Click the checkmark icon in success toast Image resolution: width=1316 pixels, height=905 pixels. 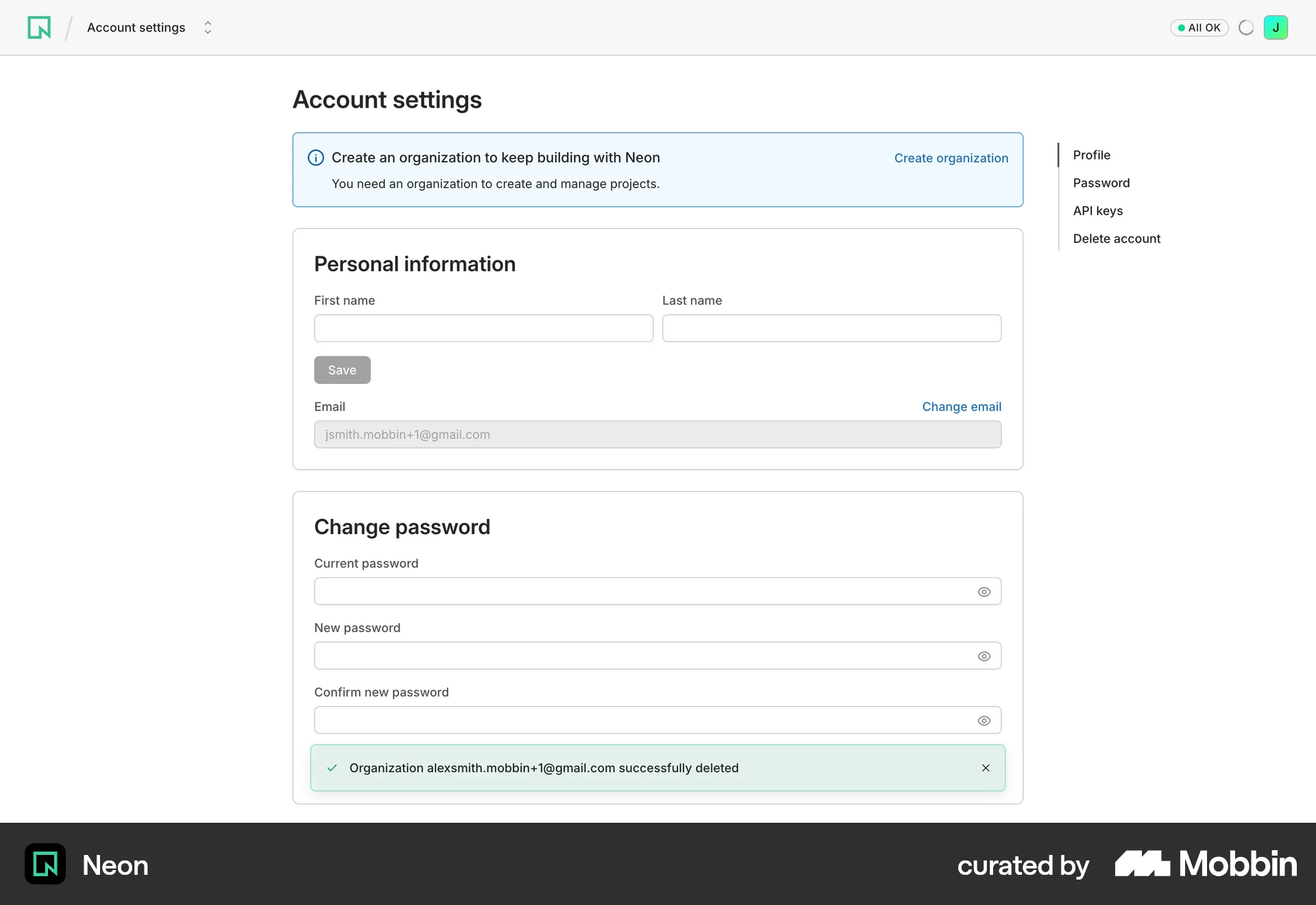(332, 768)
